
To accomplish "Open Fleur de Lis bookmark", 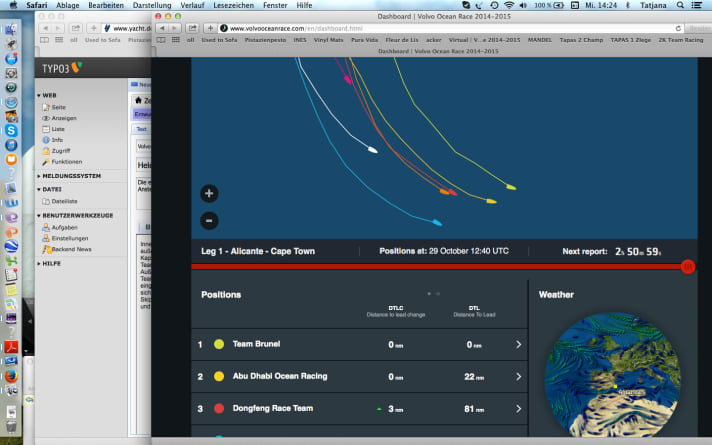I will tap(402, 40).
